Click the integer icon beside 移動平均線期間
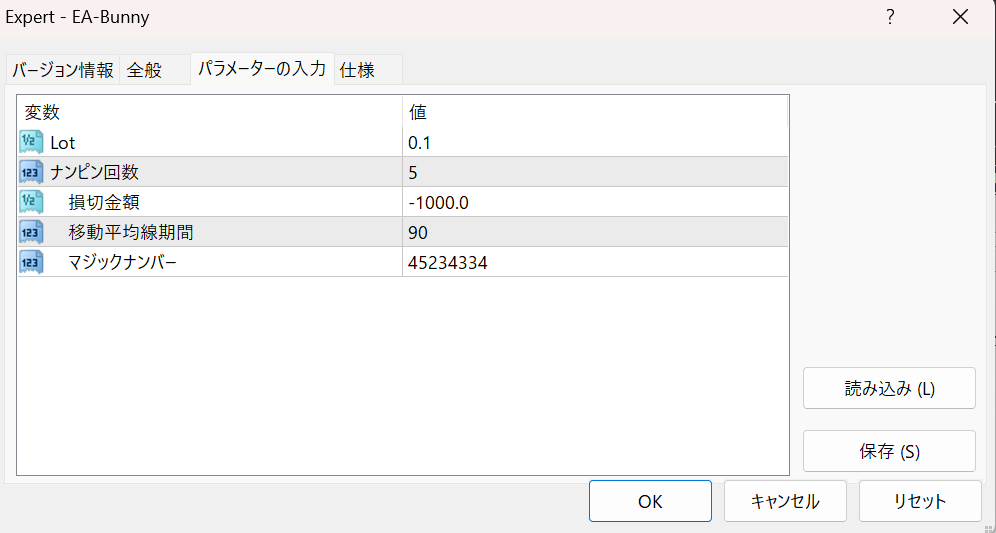 31,232
